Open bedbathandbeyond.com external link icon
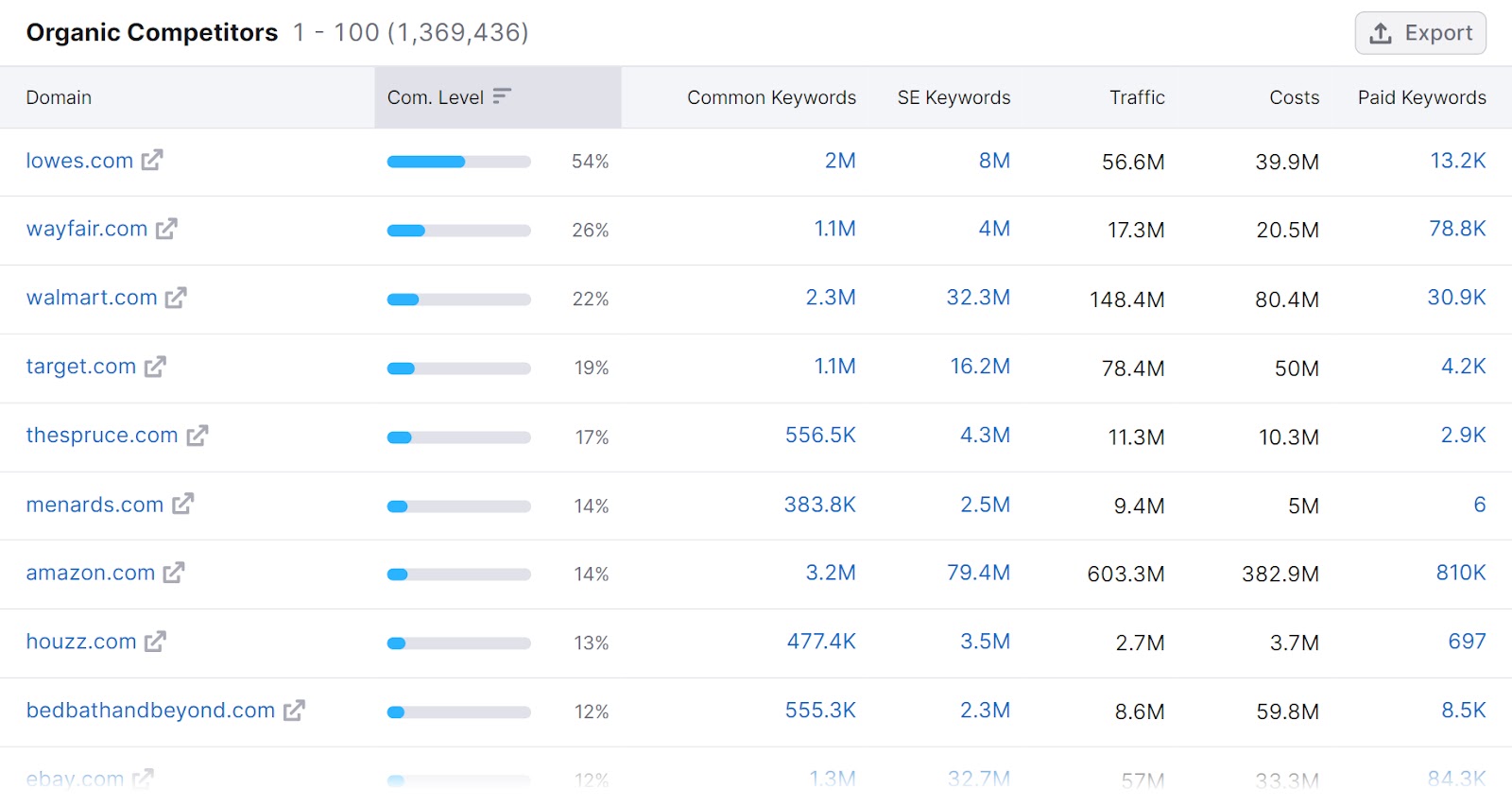1512x806 pixels. (x=294, y=711)
